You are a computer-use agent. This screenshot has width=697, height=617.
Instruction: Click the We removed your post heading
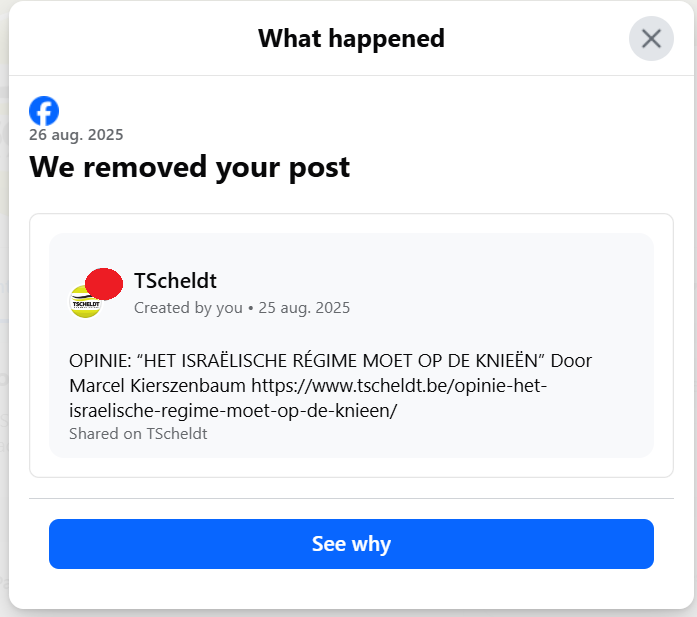pos(189,166)
